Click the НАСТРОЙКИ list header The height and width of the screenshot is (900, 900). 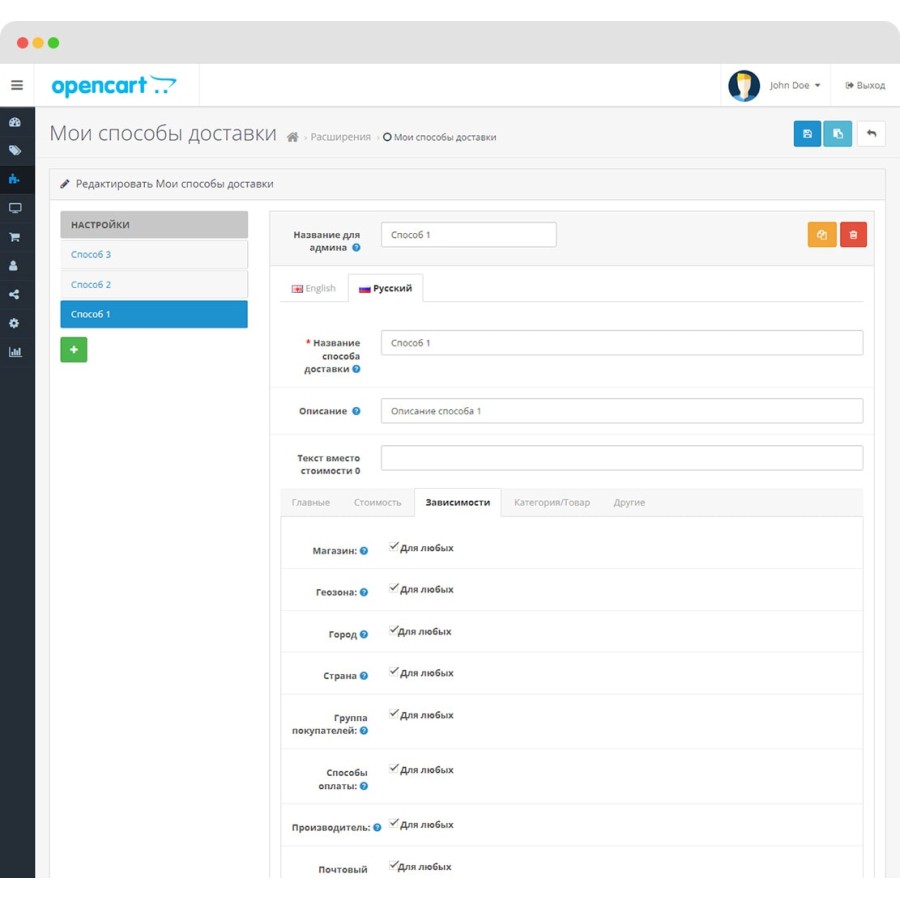coord(154,225)
